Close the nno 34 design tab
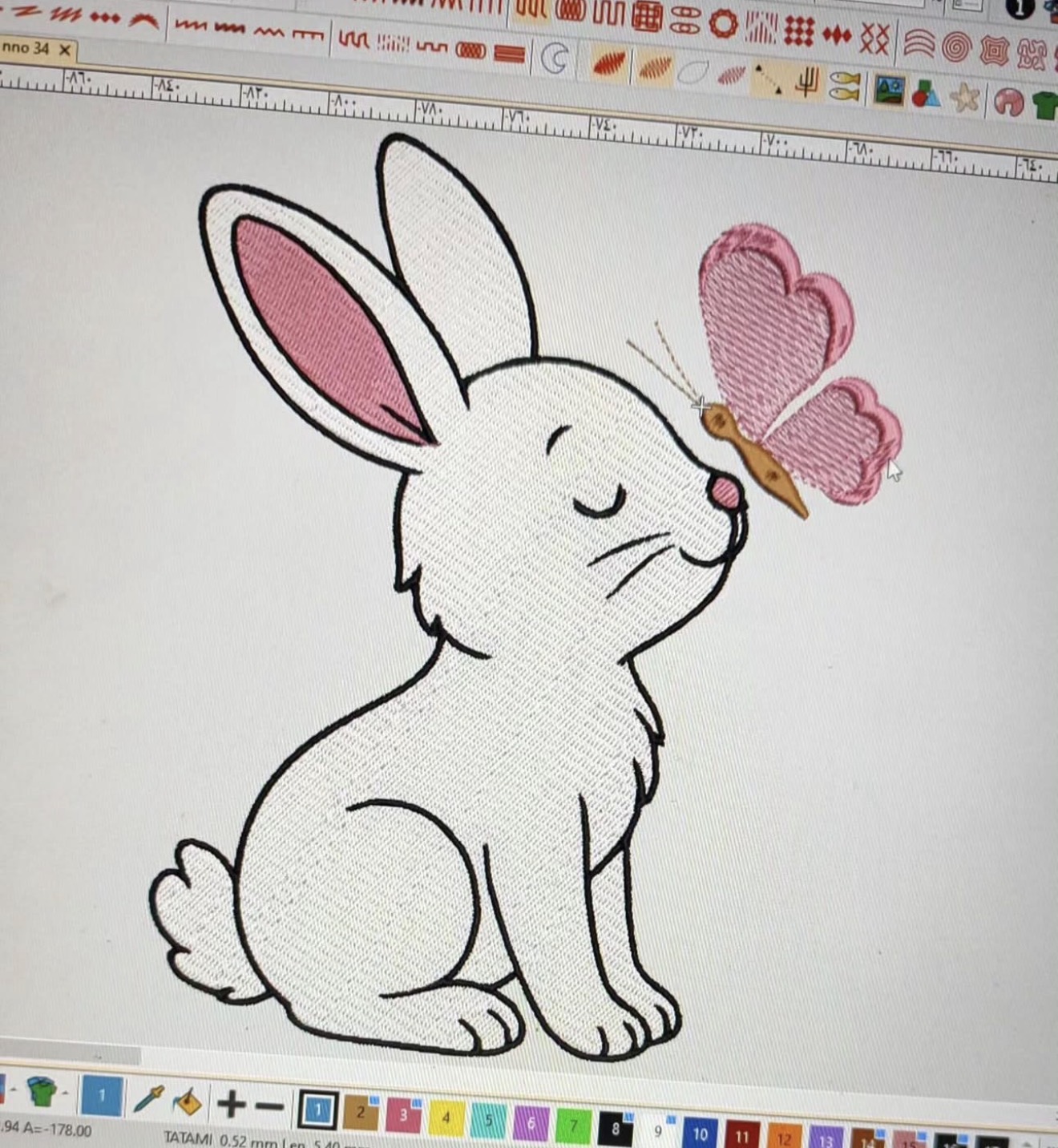Screen dimensions: 1058x1148 pyautogui.click(x=65, y=51)
